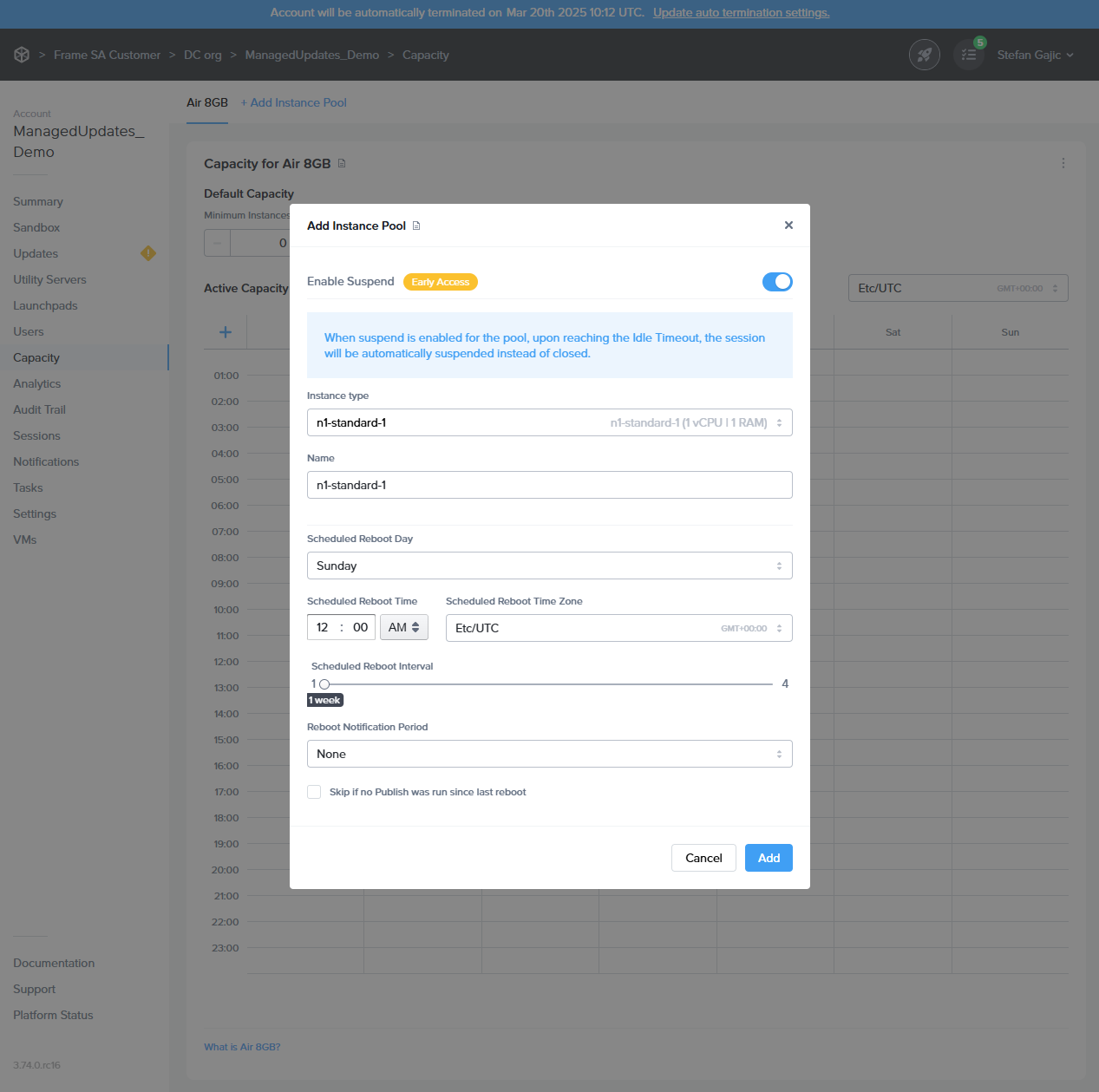Close the Add Instance Pool dialog
1099x1092 pixels.
point(788,226)
